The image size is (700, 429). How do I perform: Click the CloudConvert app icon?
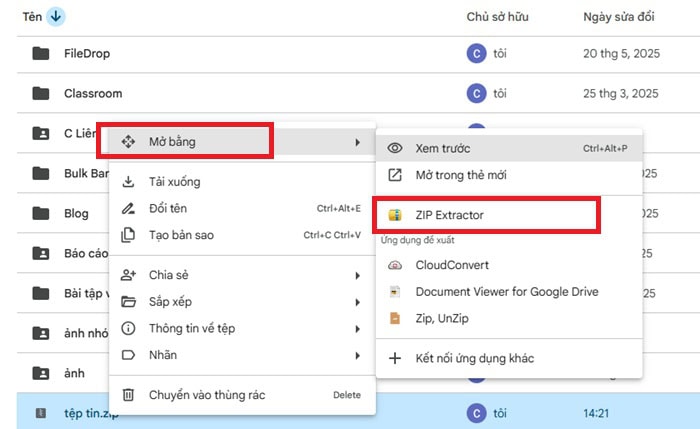[396, 265]
